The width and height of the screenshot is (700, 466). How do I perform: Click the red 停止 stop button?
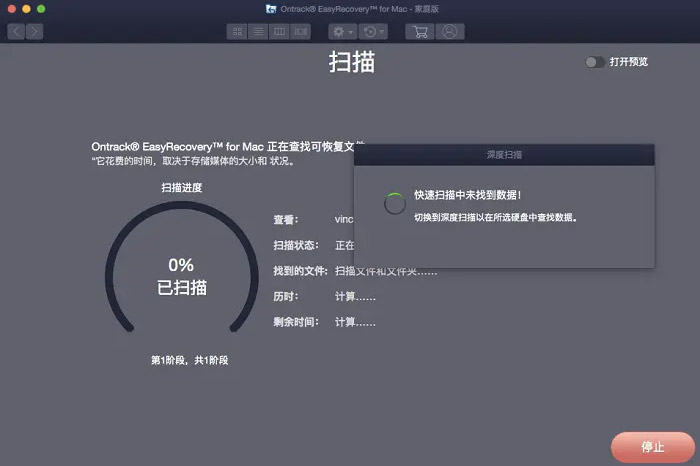653,447
